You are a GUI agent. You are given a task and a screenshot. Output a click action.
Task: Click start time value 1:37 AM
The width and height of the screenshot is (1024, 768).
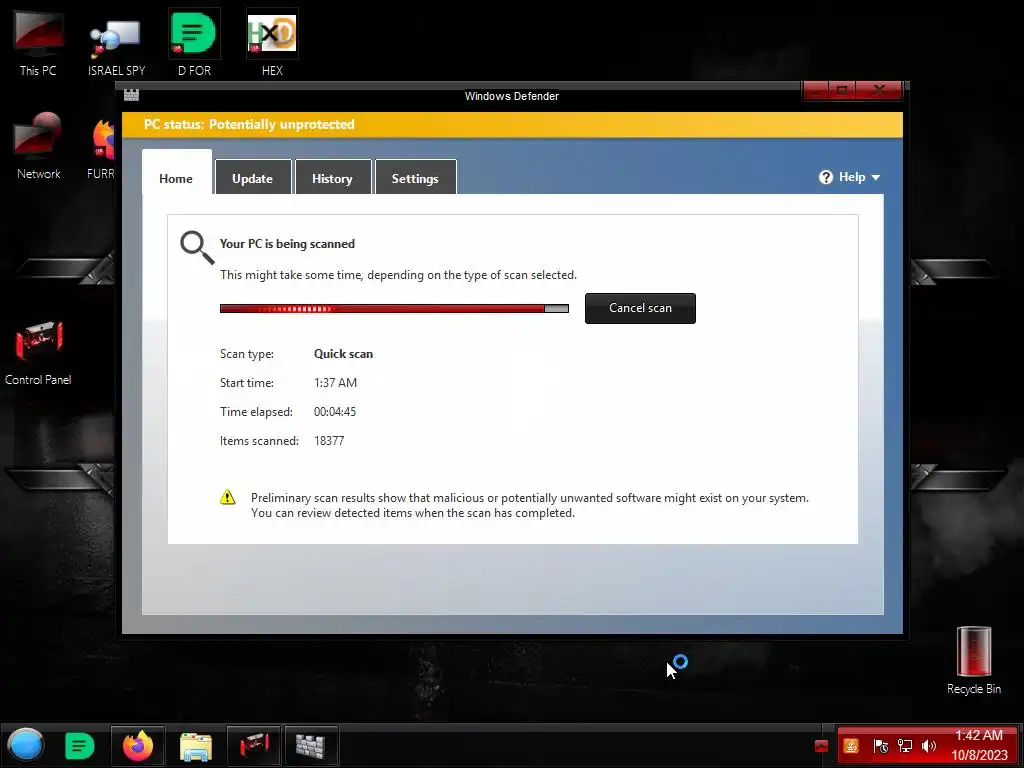tap(336, 383)
